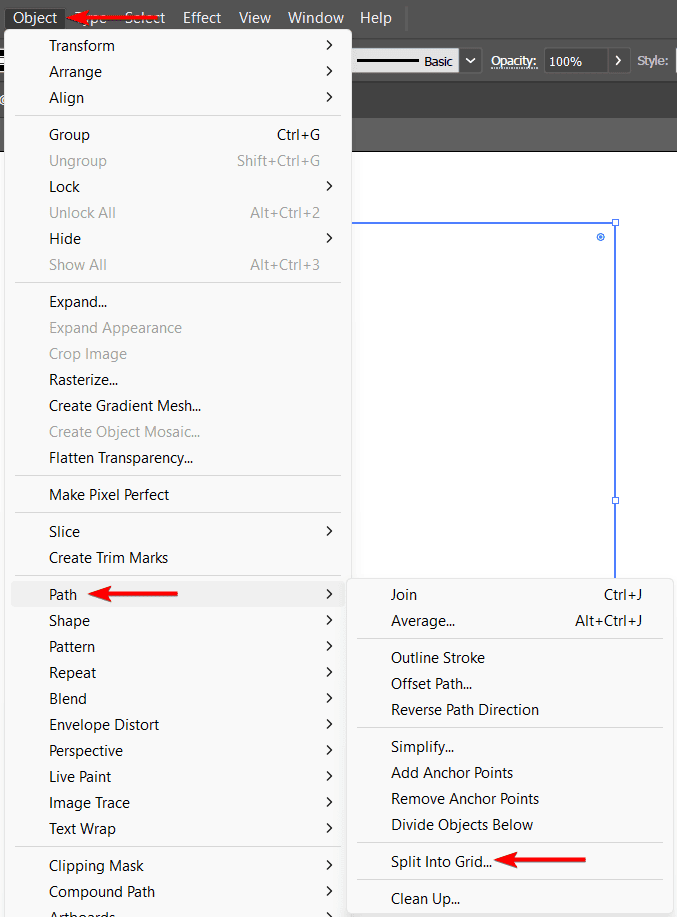Expand the Clipping Mask submenu

[96, 865]
